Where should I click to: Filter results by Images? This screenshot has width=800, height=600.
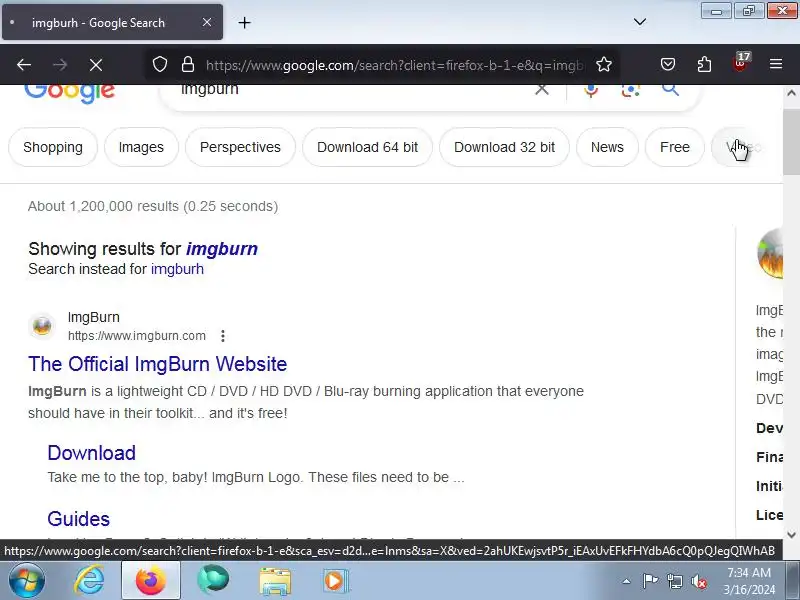coord(141,147)
